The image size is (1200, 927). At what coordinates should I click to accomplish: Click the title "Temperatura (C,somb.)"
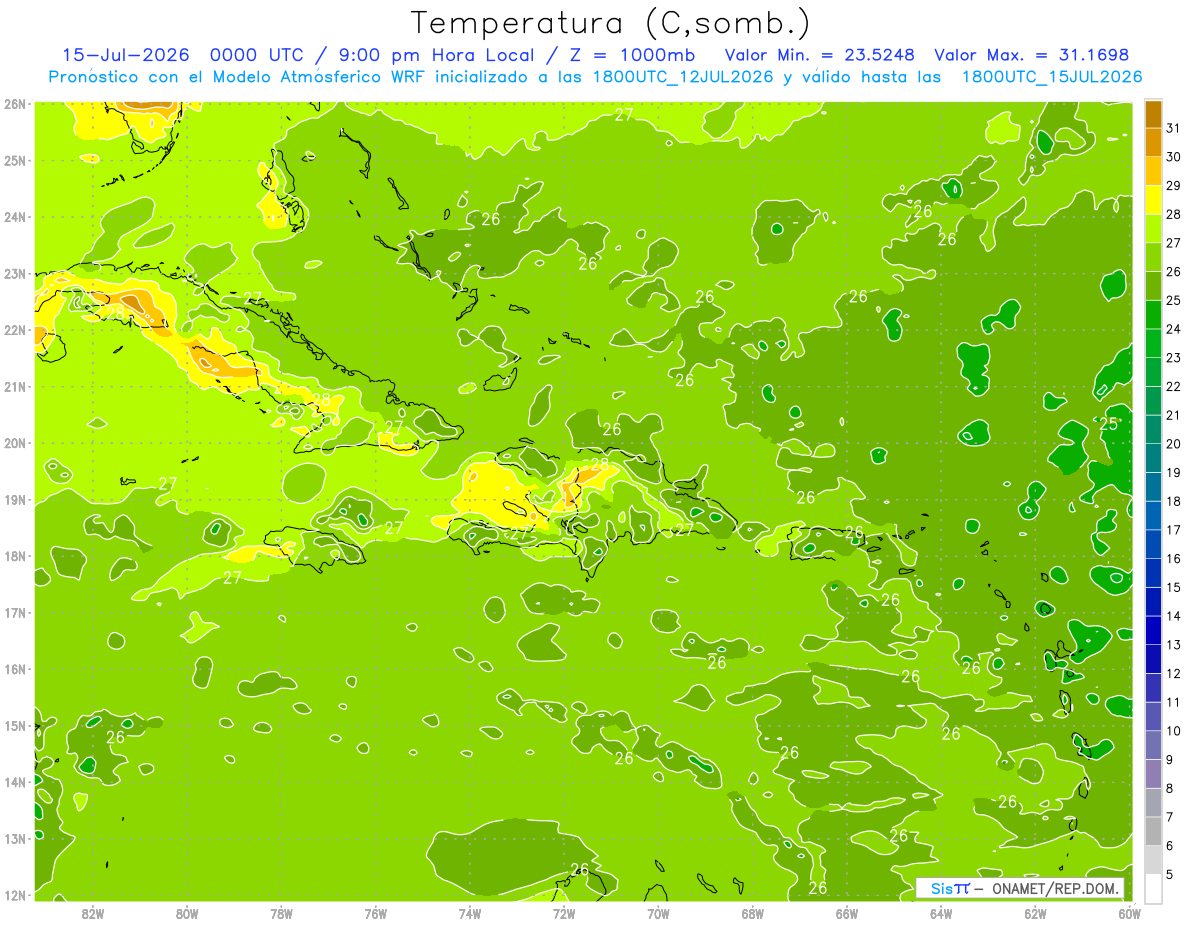point(610,22)
